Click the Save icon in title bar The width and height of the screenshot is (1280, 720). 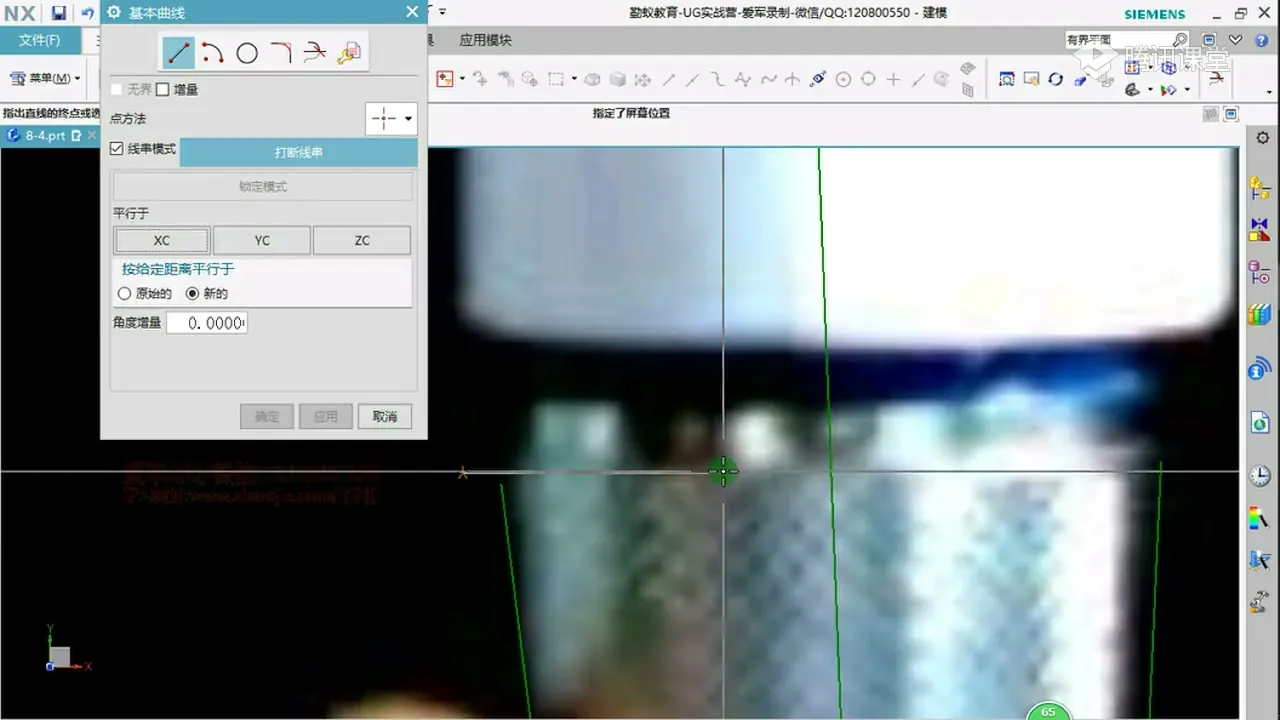click(59, 13)
